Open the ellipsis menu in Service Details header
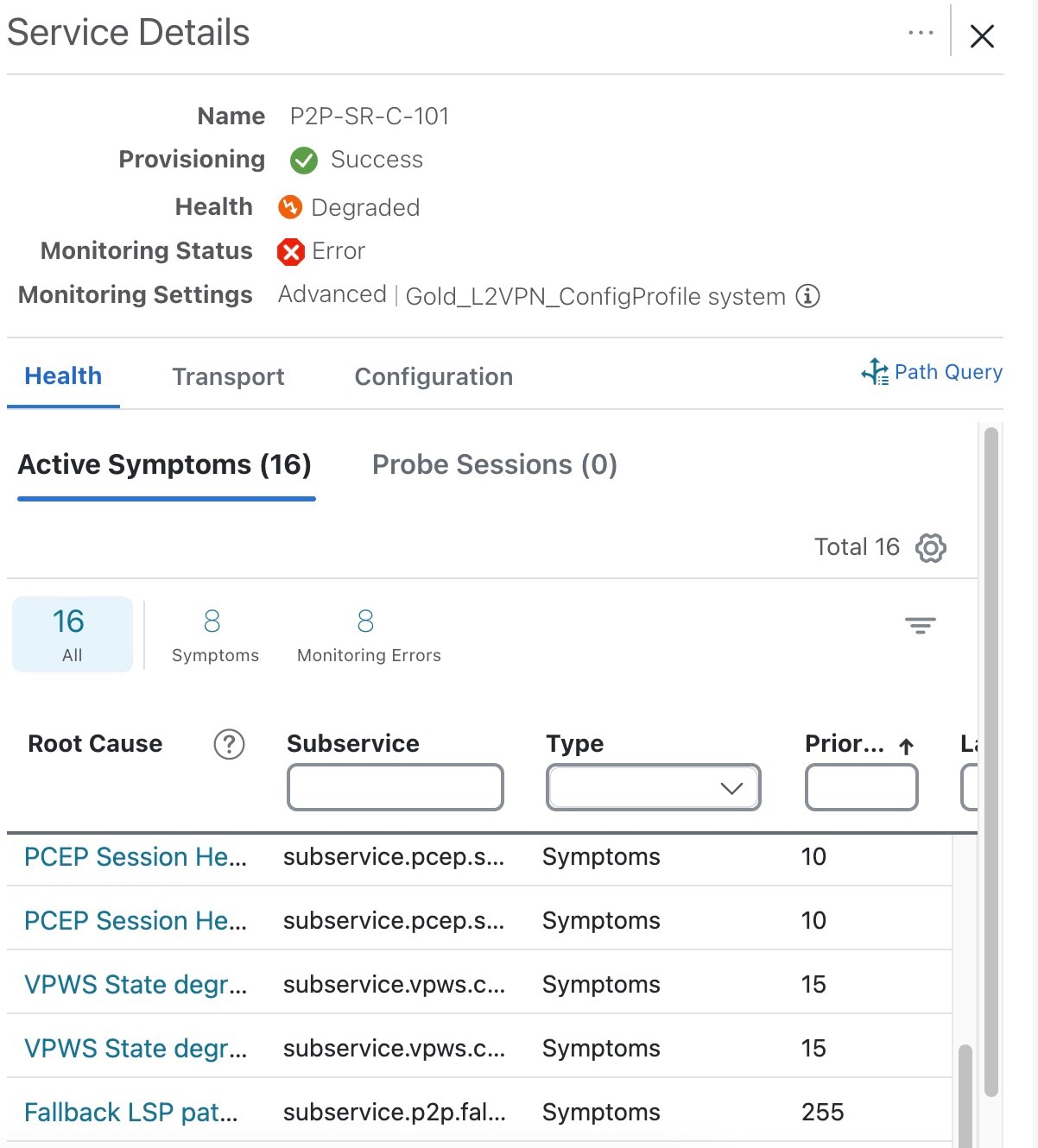The image size is (1038, 1148). [920, 33]
